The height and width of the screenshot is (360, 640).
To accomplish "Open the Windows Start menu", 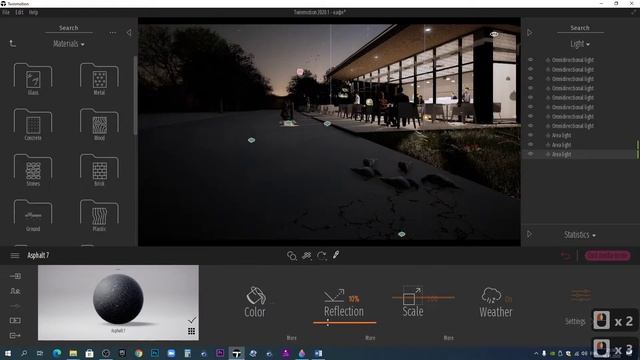I will tap(7, 353).
